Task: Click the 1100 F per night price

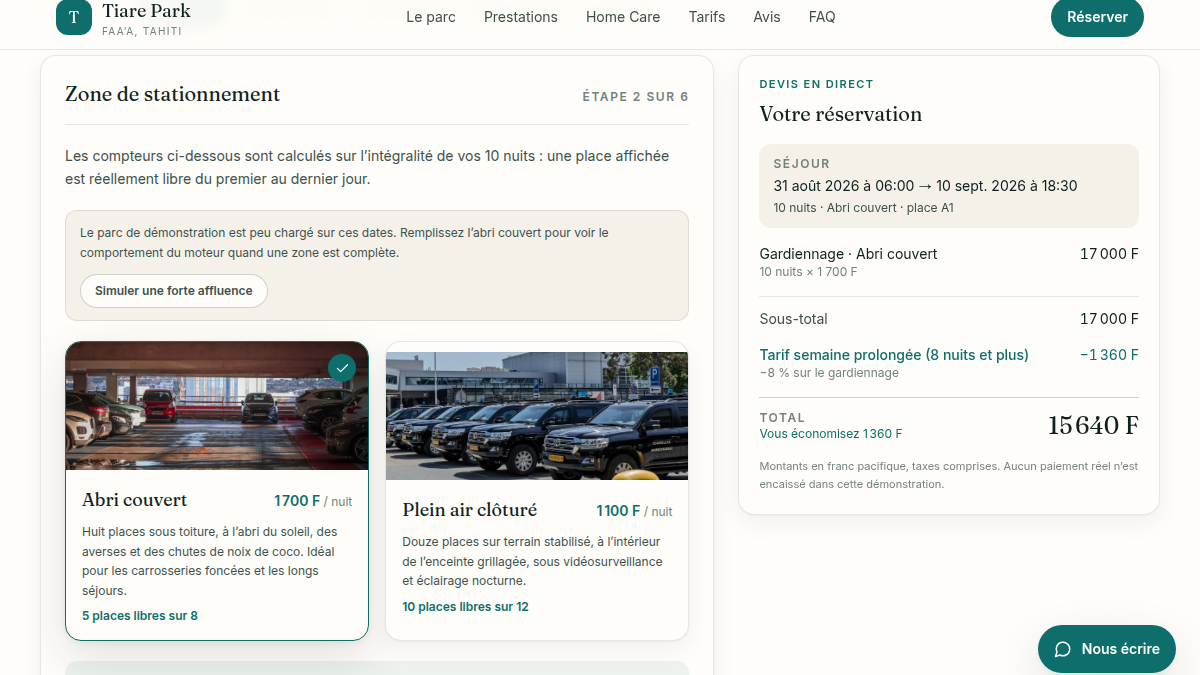Action: [x=634, y=511]
